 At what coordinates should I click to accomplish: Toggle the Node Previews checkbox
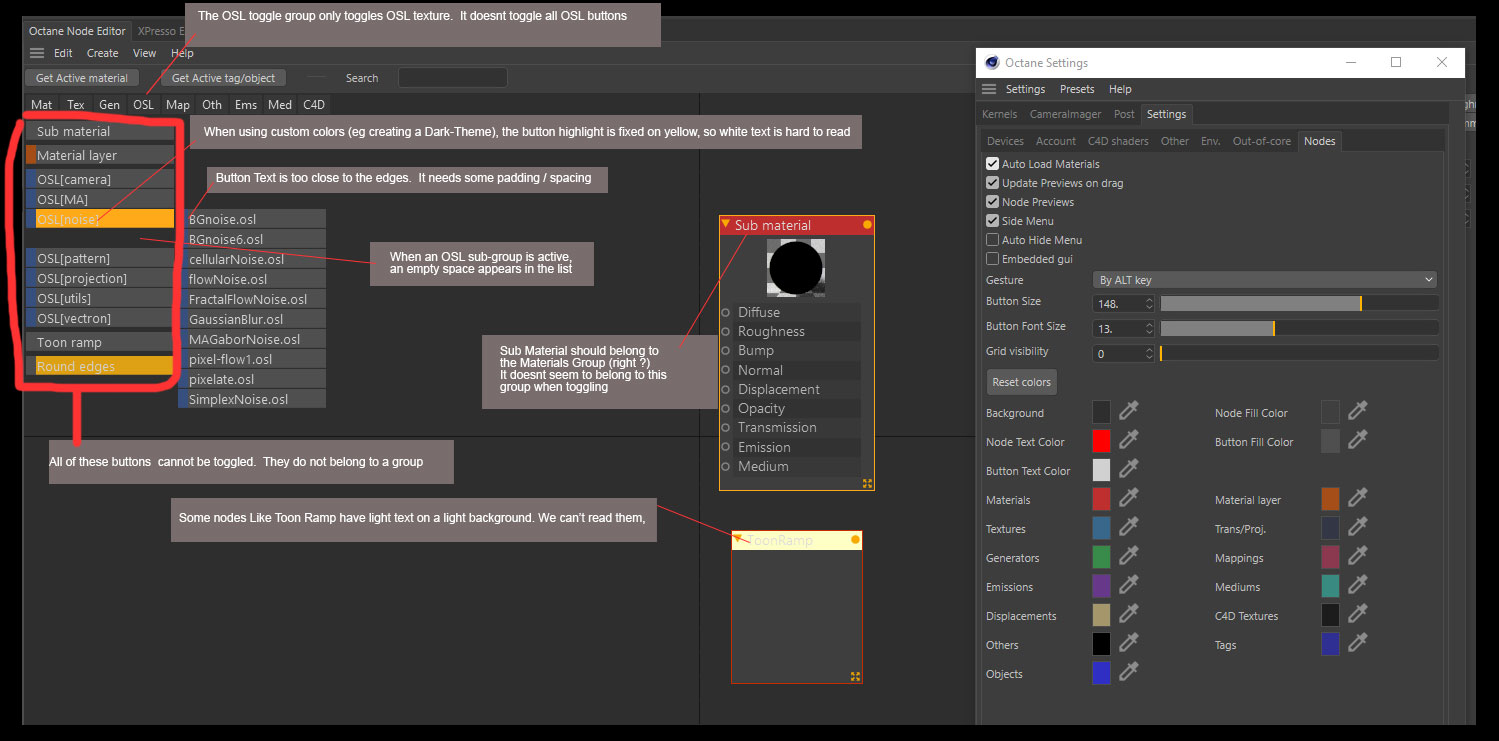coord(992,201)
